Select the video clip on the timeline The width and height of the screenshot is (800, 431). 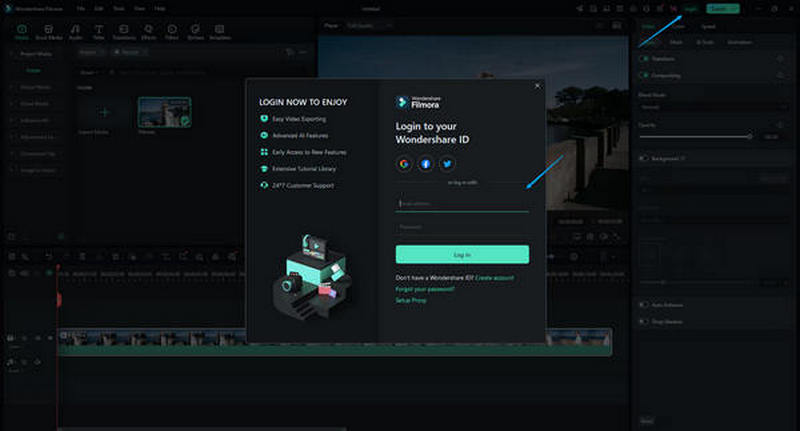(x=335, y=342)
